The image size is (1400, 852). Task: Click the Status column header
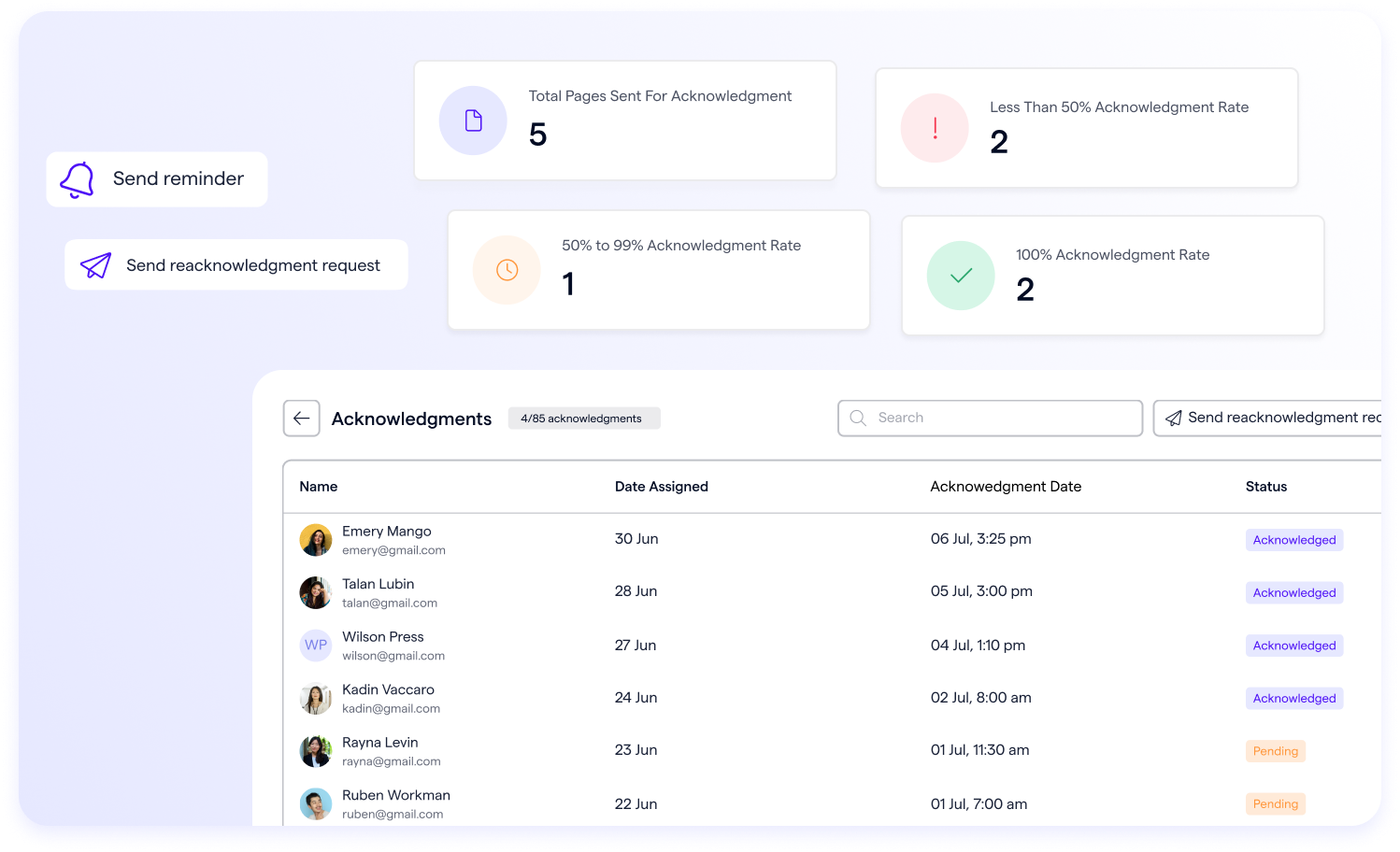click(1265, 487)
